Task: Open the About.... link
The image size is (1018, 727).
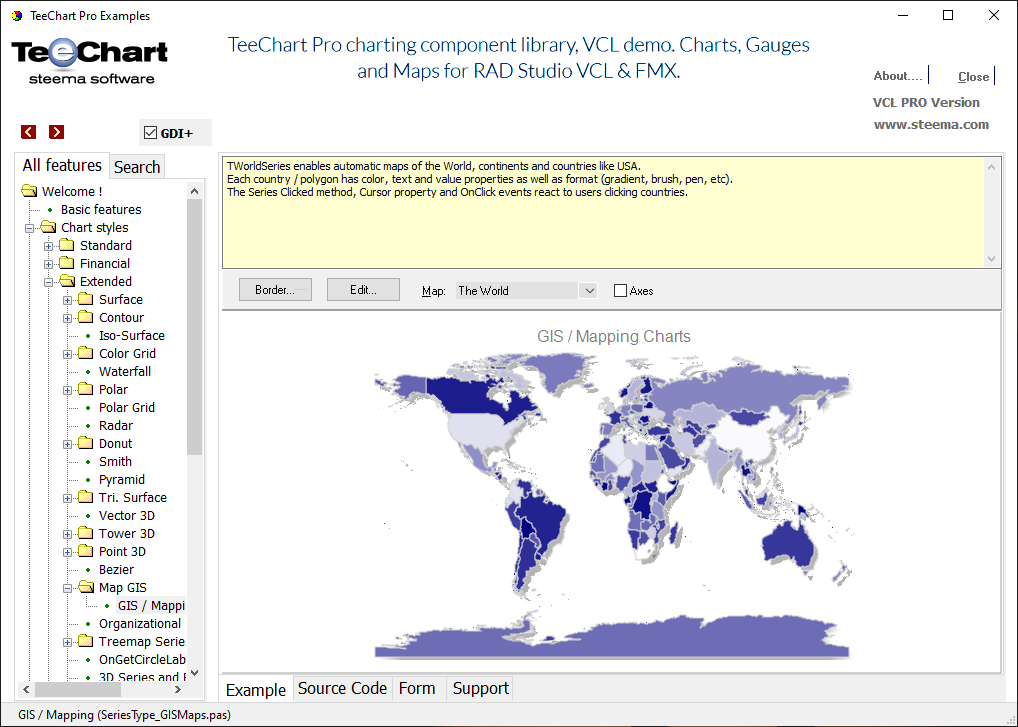Action: [898, 76]
